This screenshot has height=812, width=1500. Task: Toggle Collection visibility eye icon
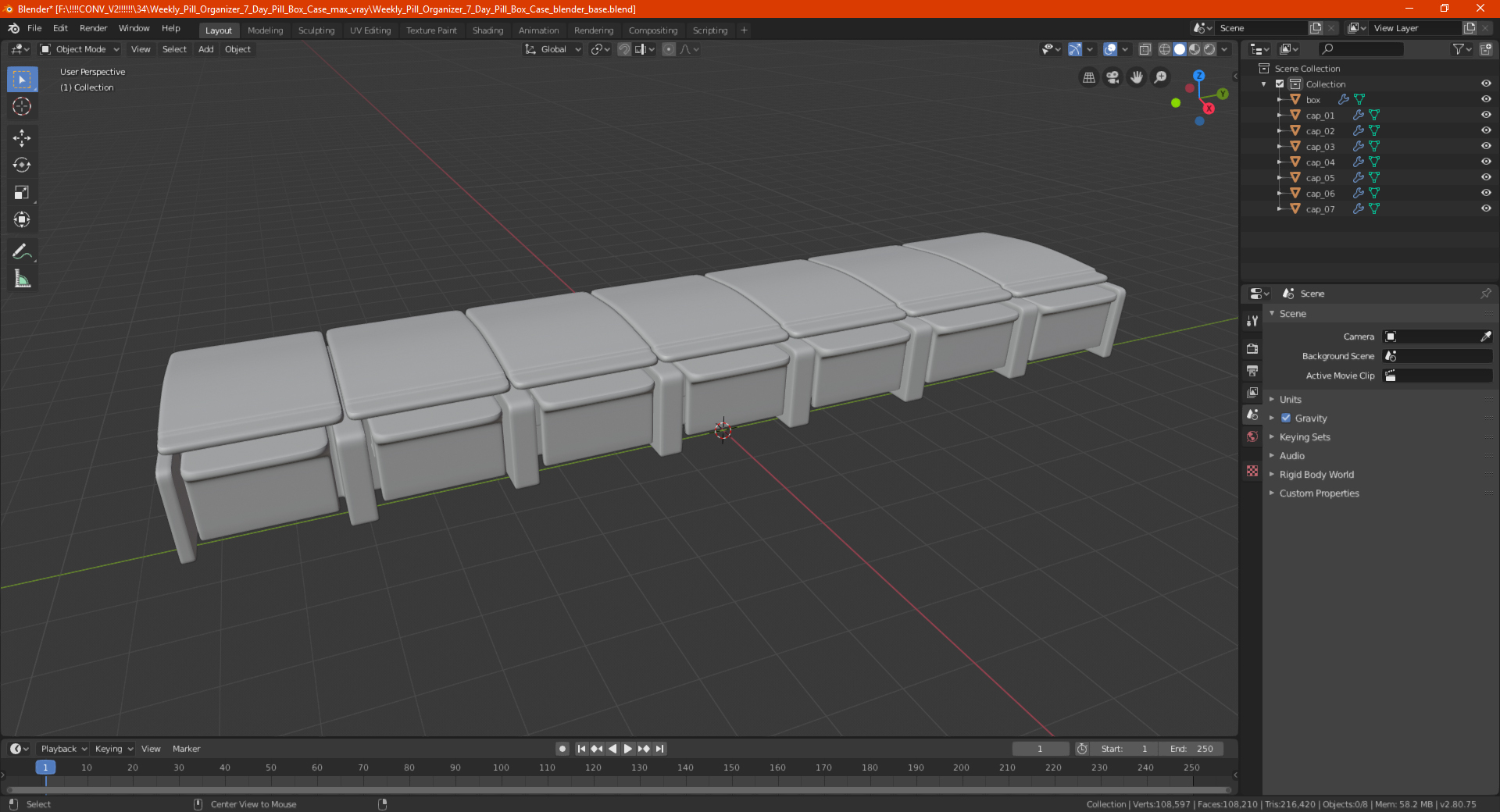1486,84
